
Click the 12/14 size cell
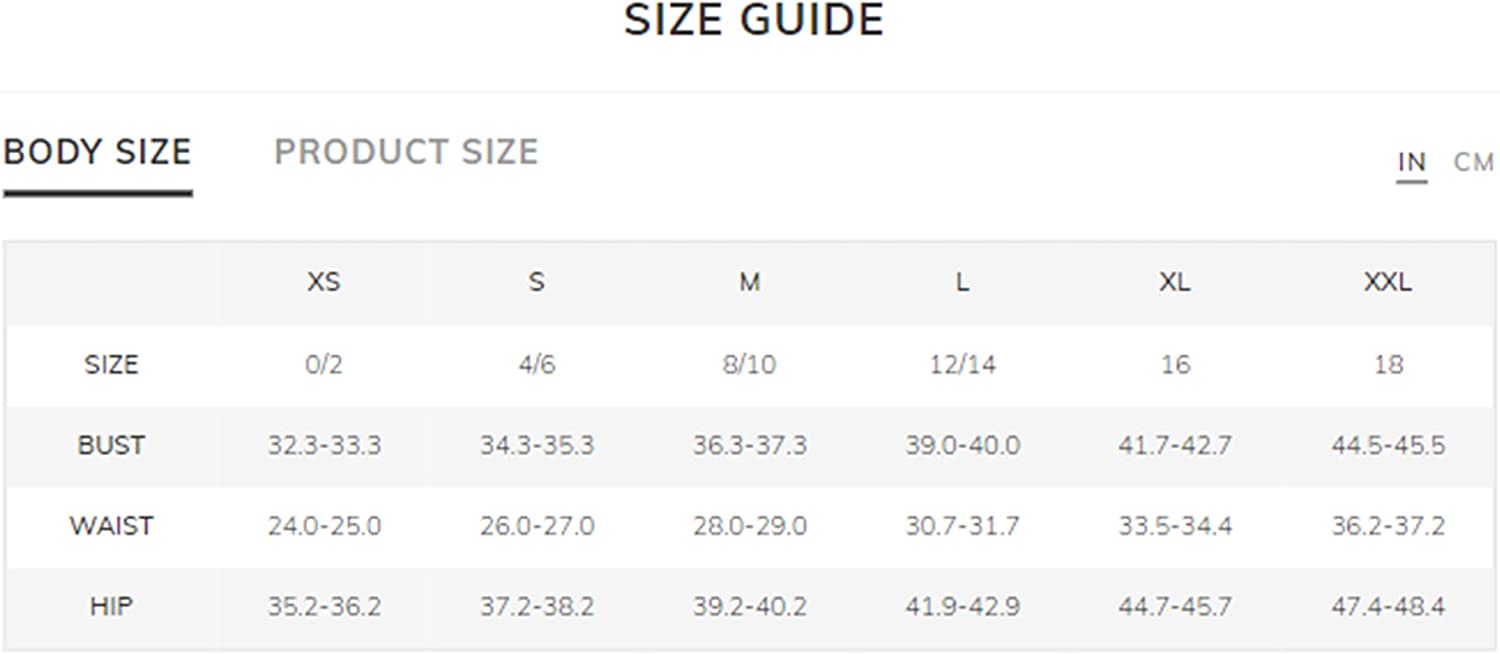pos(962,365)
